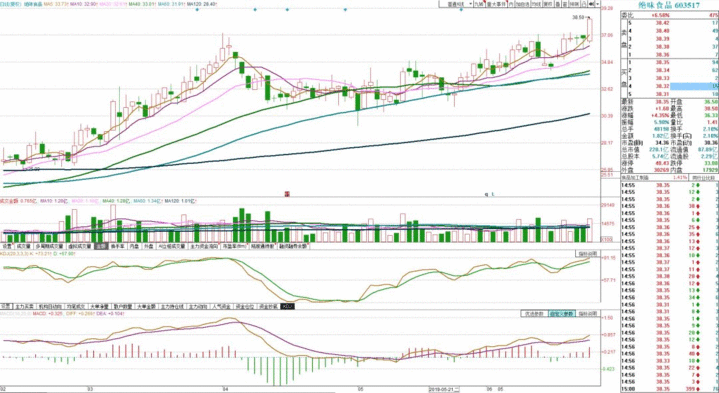719x393 pixels.
Task: Toggle the 优选参数 button in MACD panel
Action: click(x=534, y=314)
